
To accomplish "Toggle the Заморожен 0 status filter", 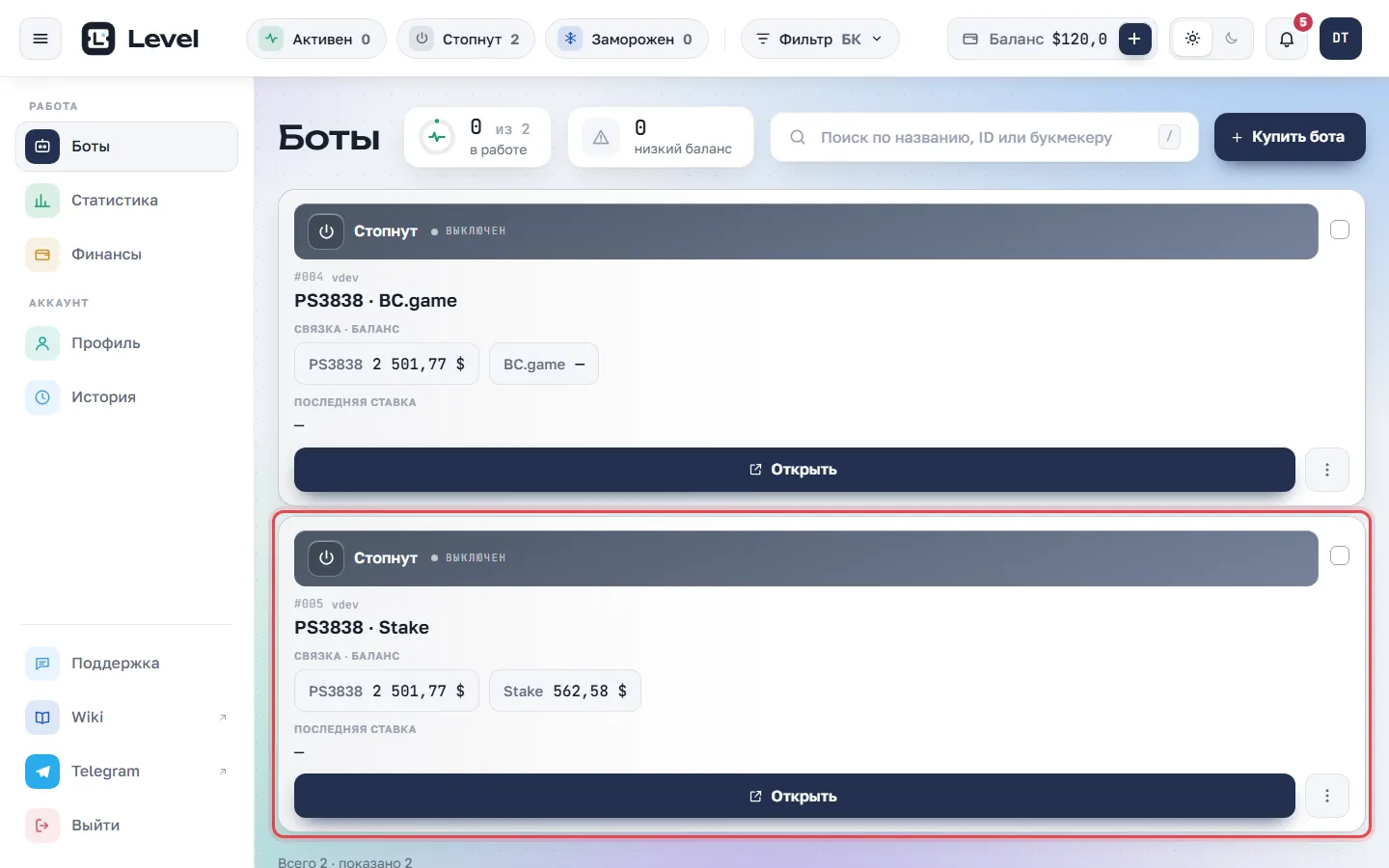I will [627, 39].
